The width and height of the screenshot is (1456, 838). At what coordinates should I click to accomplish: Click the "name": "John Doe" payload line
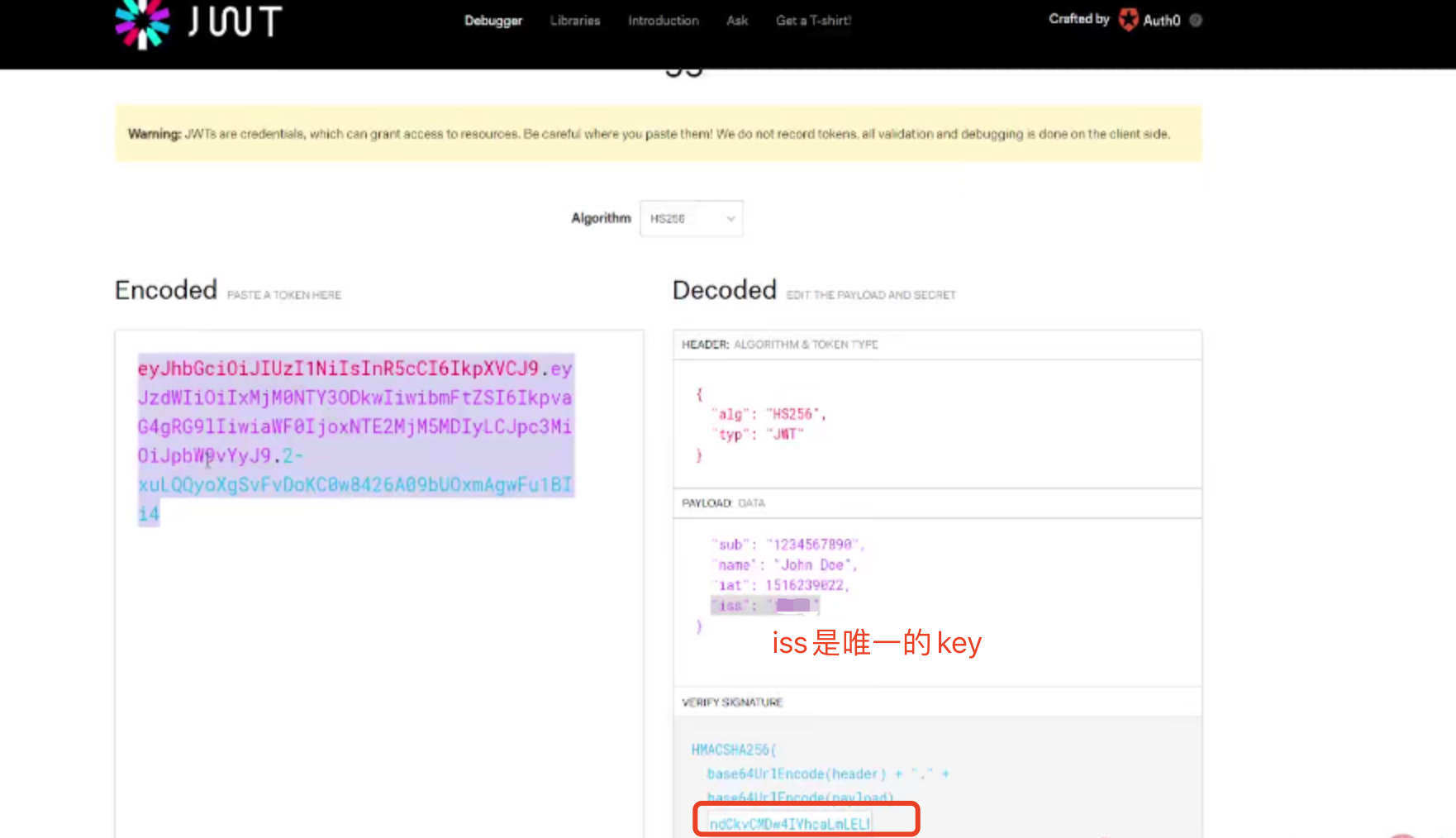[784, 565]
